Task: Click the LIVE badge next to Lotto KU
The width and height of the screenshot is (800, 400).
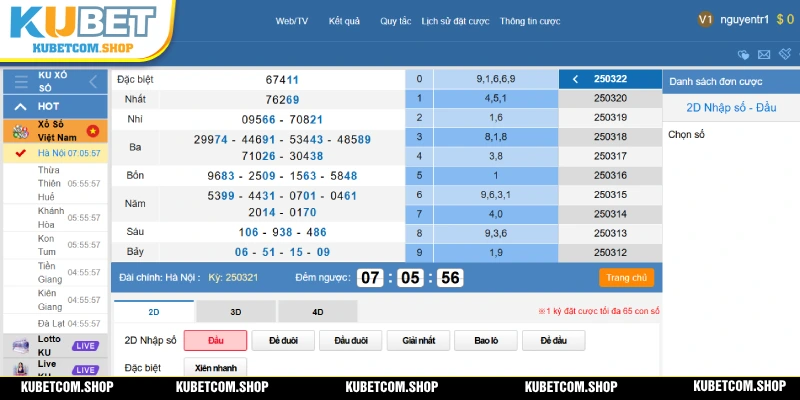Action: click(x=85, y=346)
